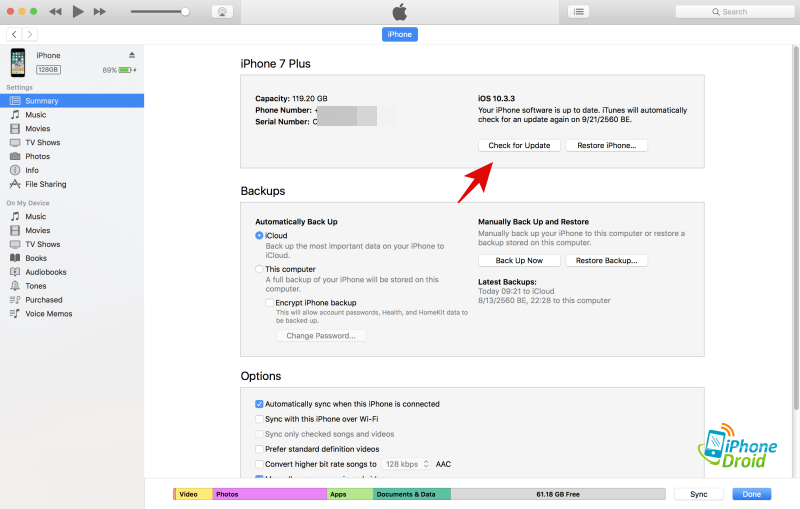800x509 pixels.
Task: Click the Restore Backup... button
Action: click(607, 261)
